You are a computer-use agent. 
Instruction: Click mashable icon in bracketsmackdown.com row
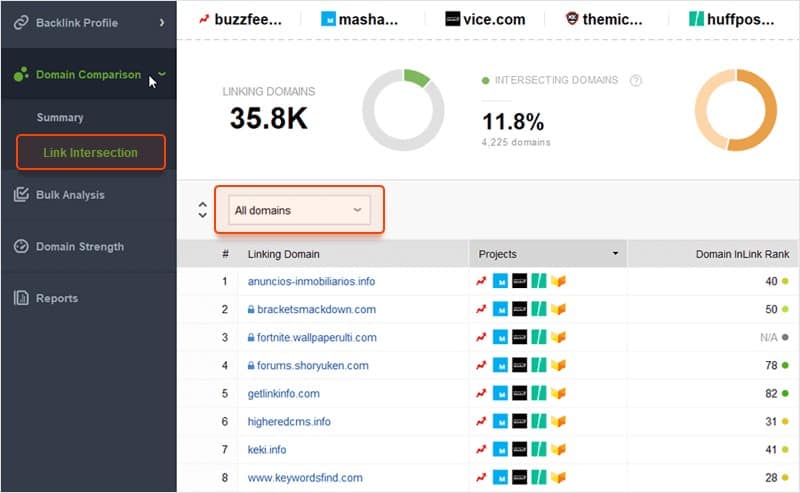tap(500, 309)
